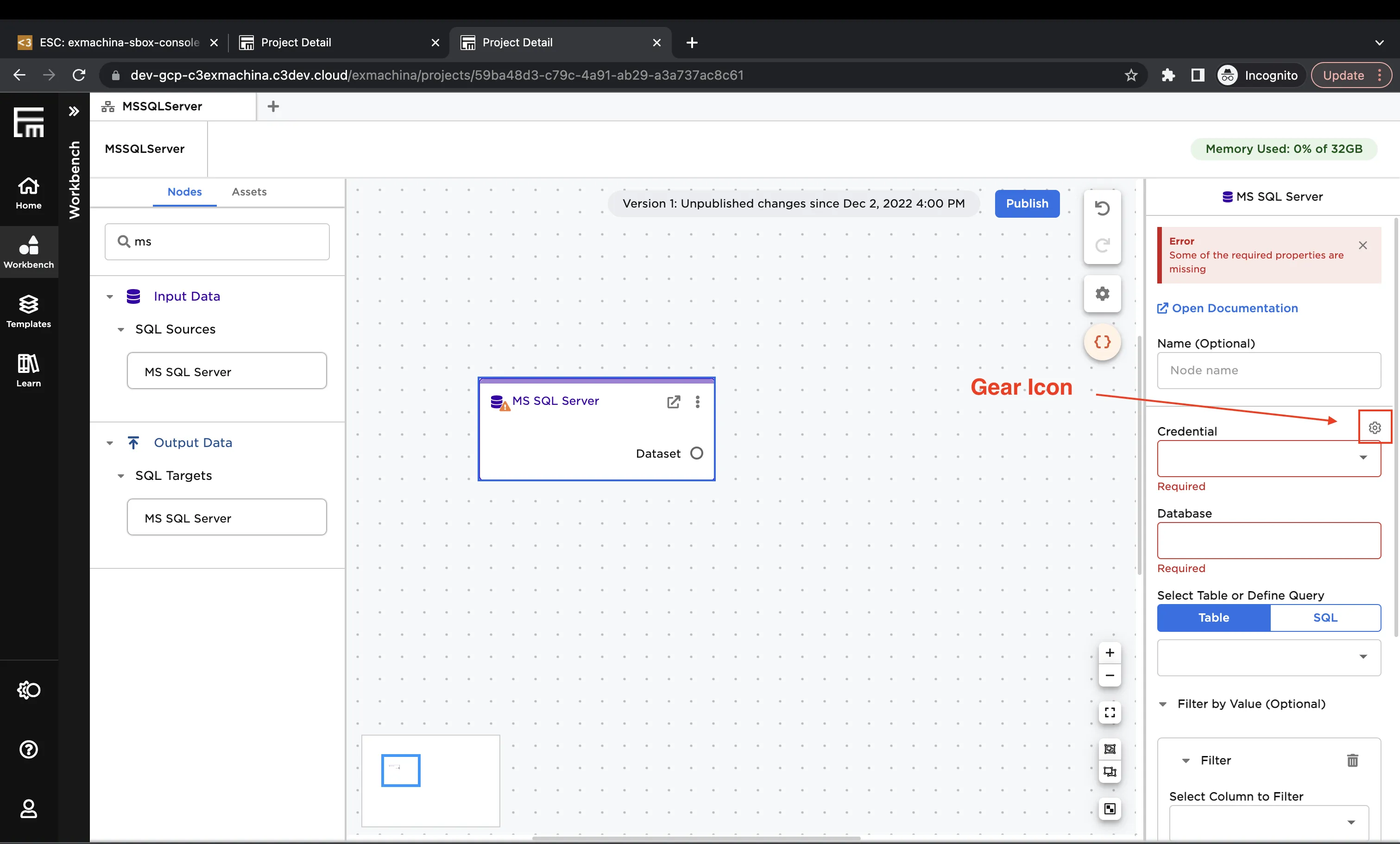Click the Publish button

point(1027,203)
